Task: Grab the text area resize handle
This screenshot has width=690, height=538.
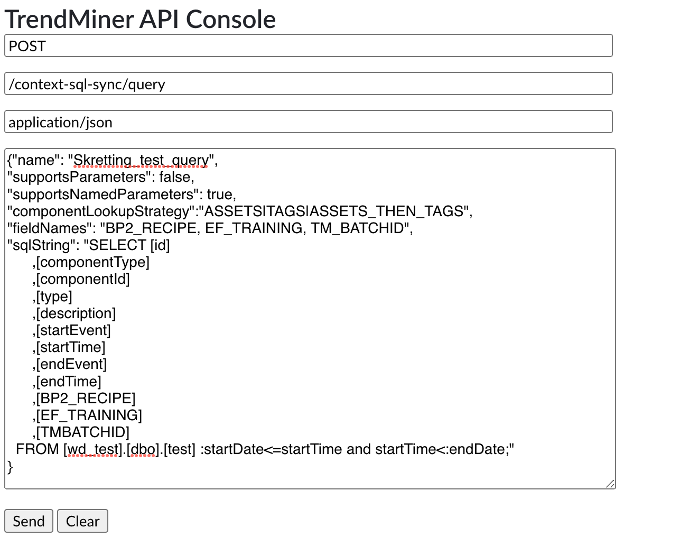Action: click(x=610, y=484)
